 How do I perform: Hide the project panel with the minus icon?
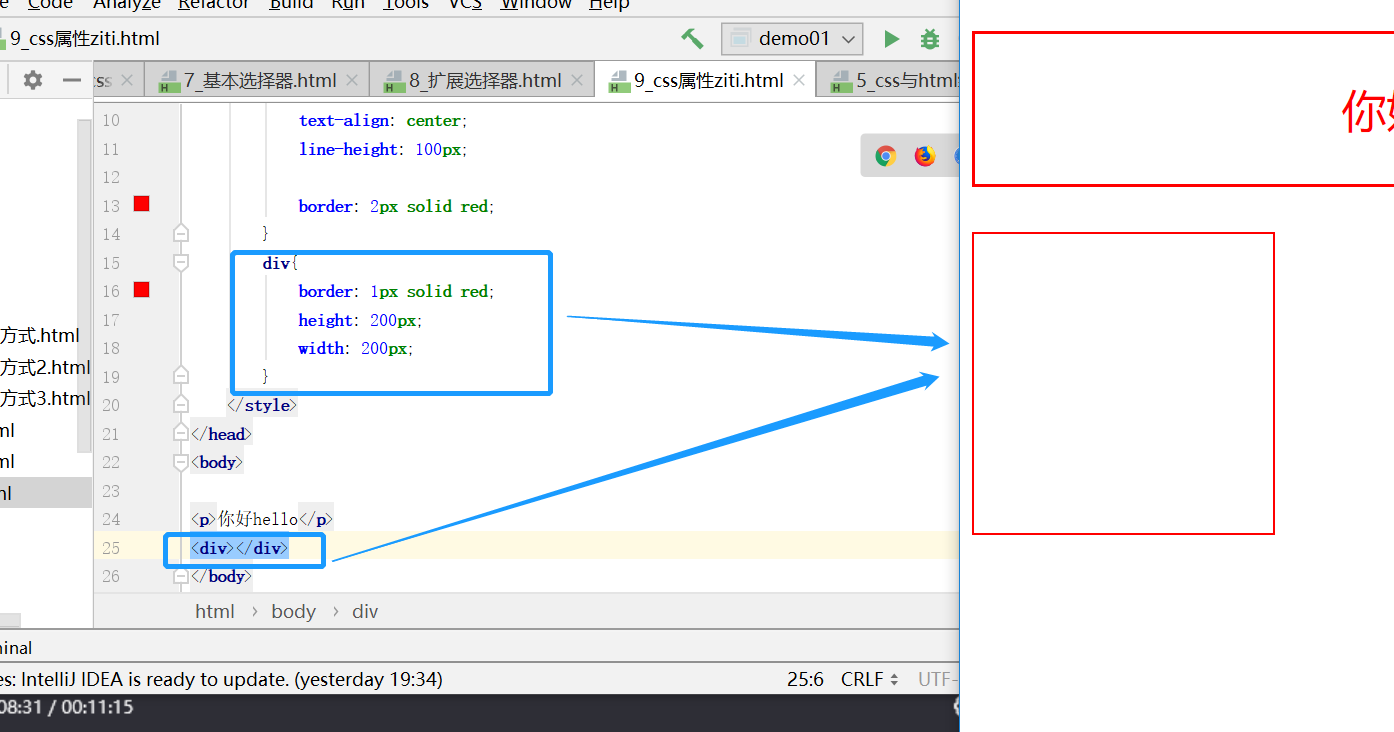[71, 80]
